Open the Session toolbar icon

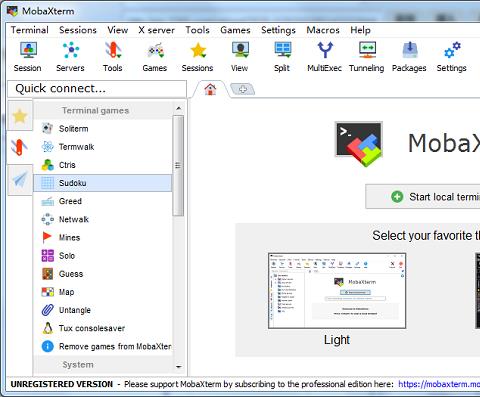tap(28, 57)
